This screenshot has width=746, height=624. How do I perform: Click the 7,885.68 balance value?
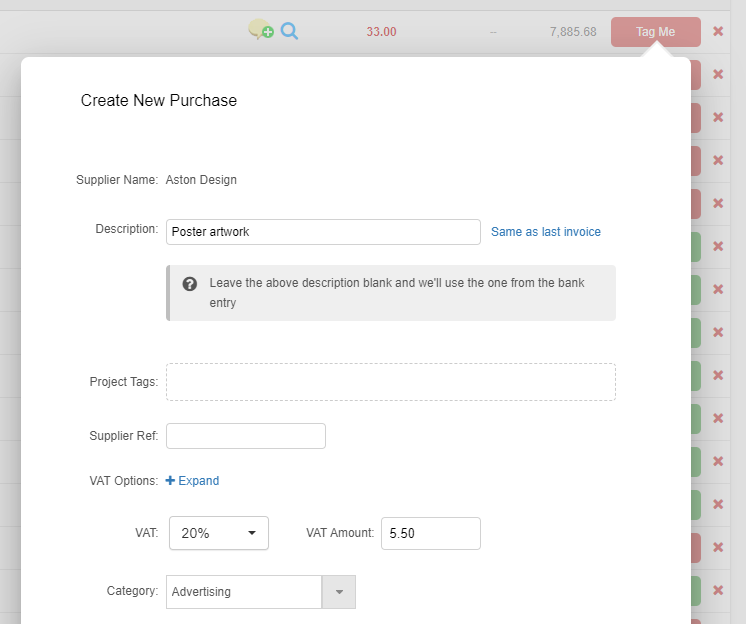[x=573, y=32]
